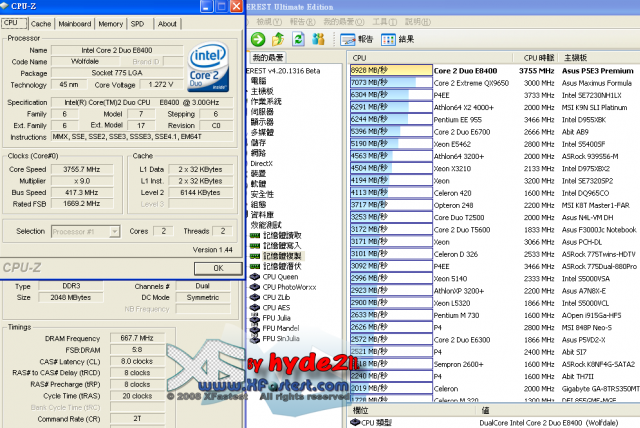Screen dimensions: 640x428
Task: Select the Core Duo T2500 result row
Action: pos(494,217)
